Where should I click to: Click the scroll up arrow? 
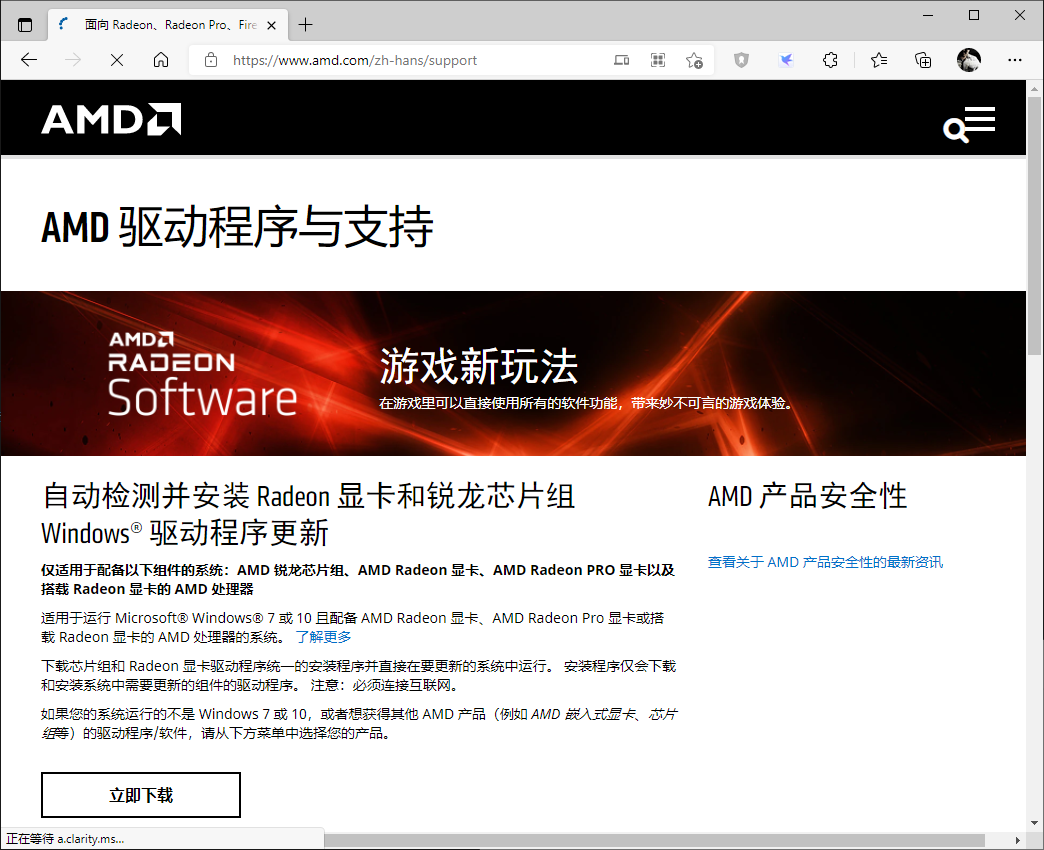(1035, 89)
